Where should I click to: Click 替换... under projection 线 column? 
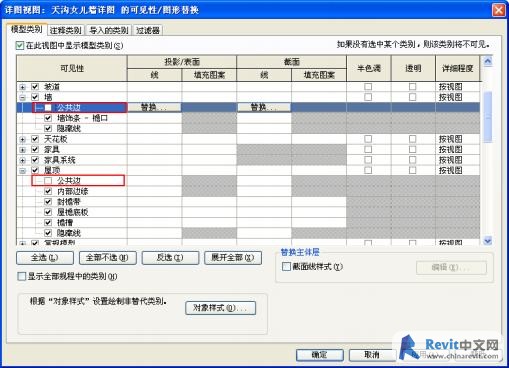click(x=154, y=107)
